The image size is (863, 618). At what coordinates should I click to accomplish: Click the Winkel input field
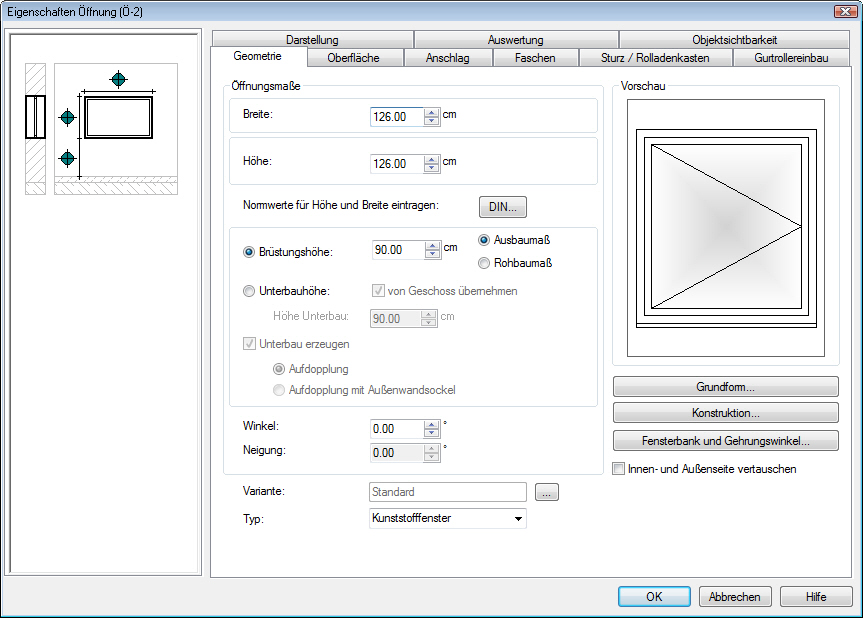tap(397, 429)
